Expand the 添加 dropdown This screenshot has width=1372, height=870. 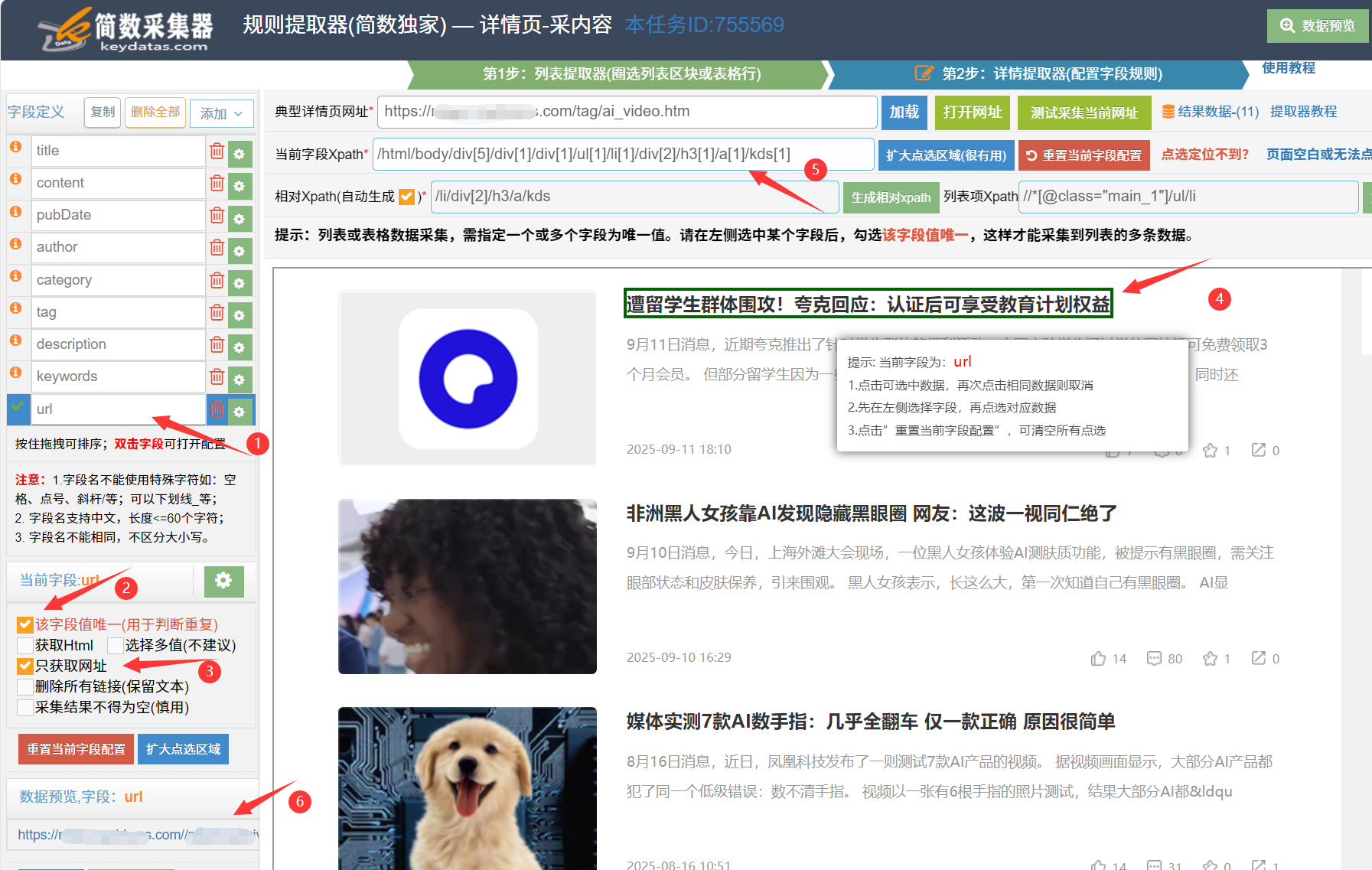click(221, 113)
